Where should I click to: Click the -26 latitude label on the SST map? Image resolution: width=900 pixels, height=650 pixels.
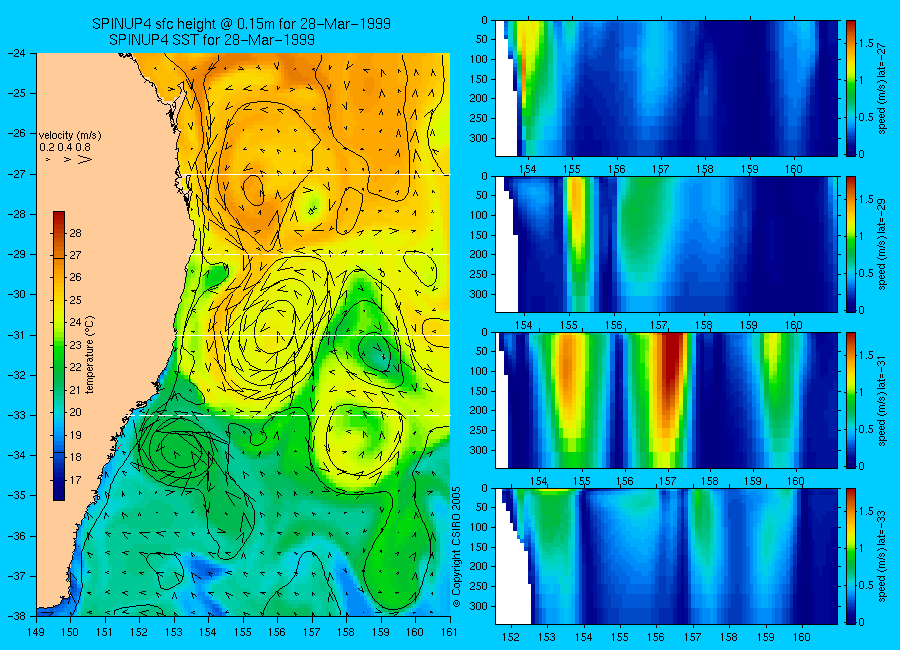17,133
